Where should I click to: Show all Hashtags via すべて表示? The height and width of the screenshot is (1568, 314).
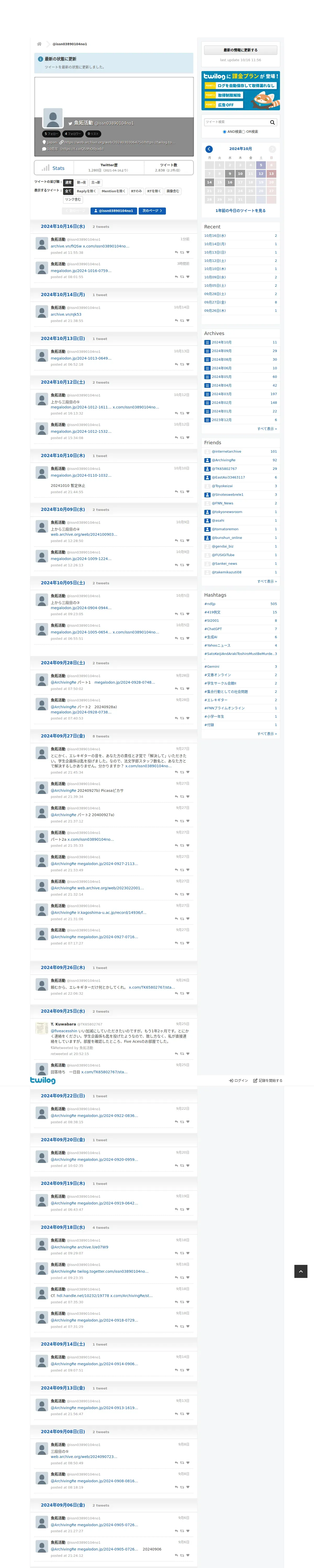coord(267,734)
